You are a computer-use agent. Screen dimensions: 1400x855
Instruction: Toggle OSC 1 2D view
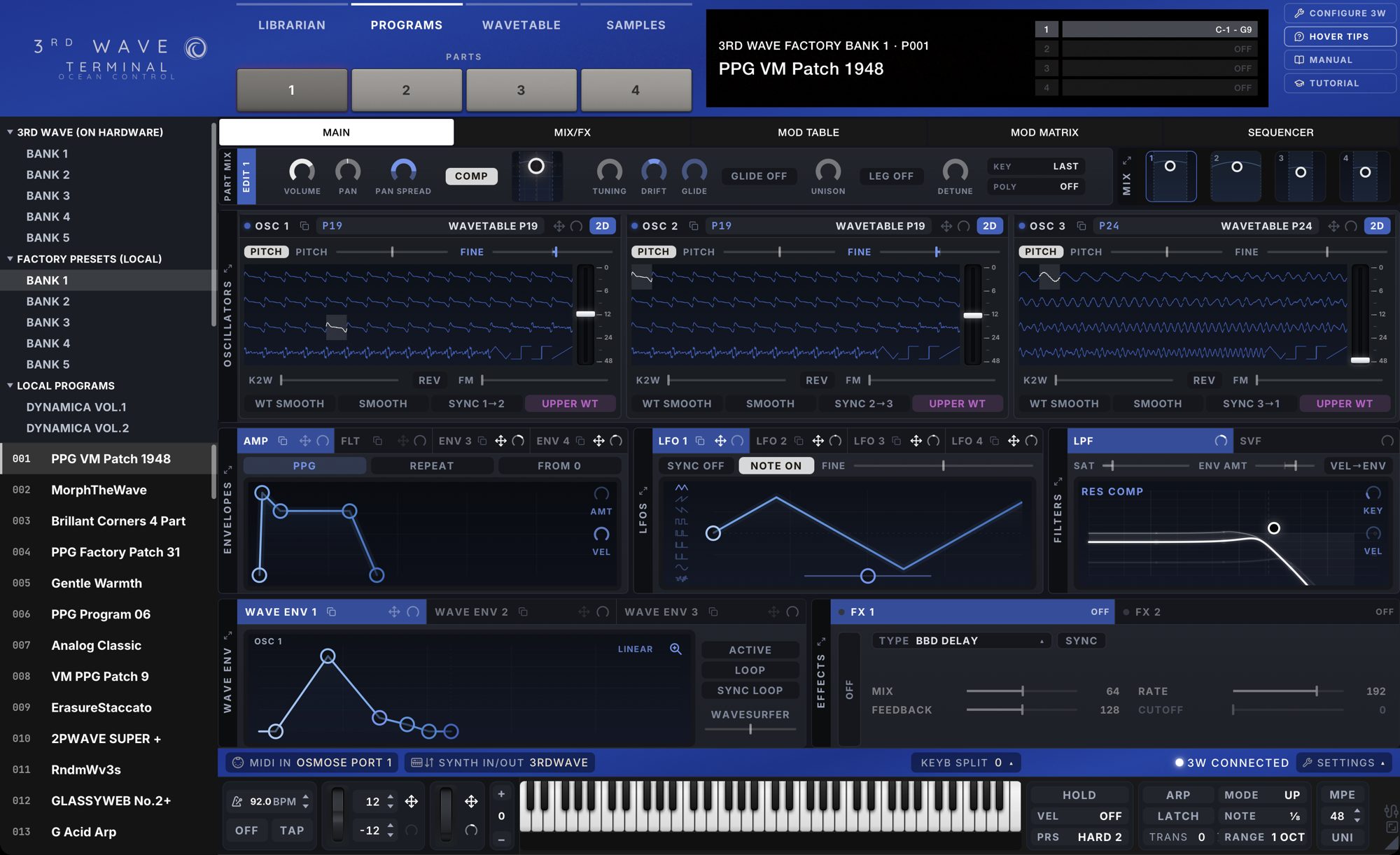(x=603, y=226)
